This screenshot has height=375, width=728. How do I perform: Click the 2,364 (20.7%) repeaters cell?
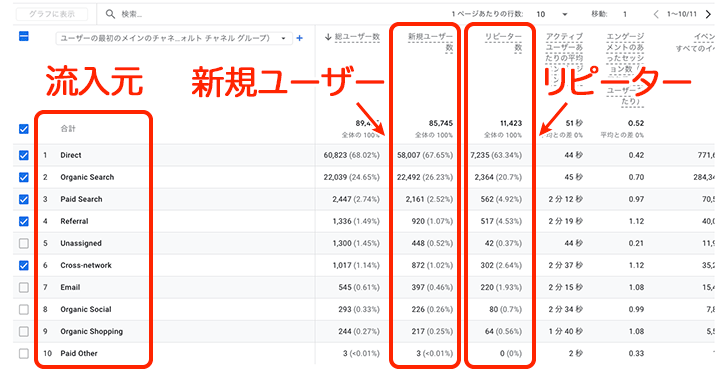coord(498,177)
